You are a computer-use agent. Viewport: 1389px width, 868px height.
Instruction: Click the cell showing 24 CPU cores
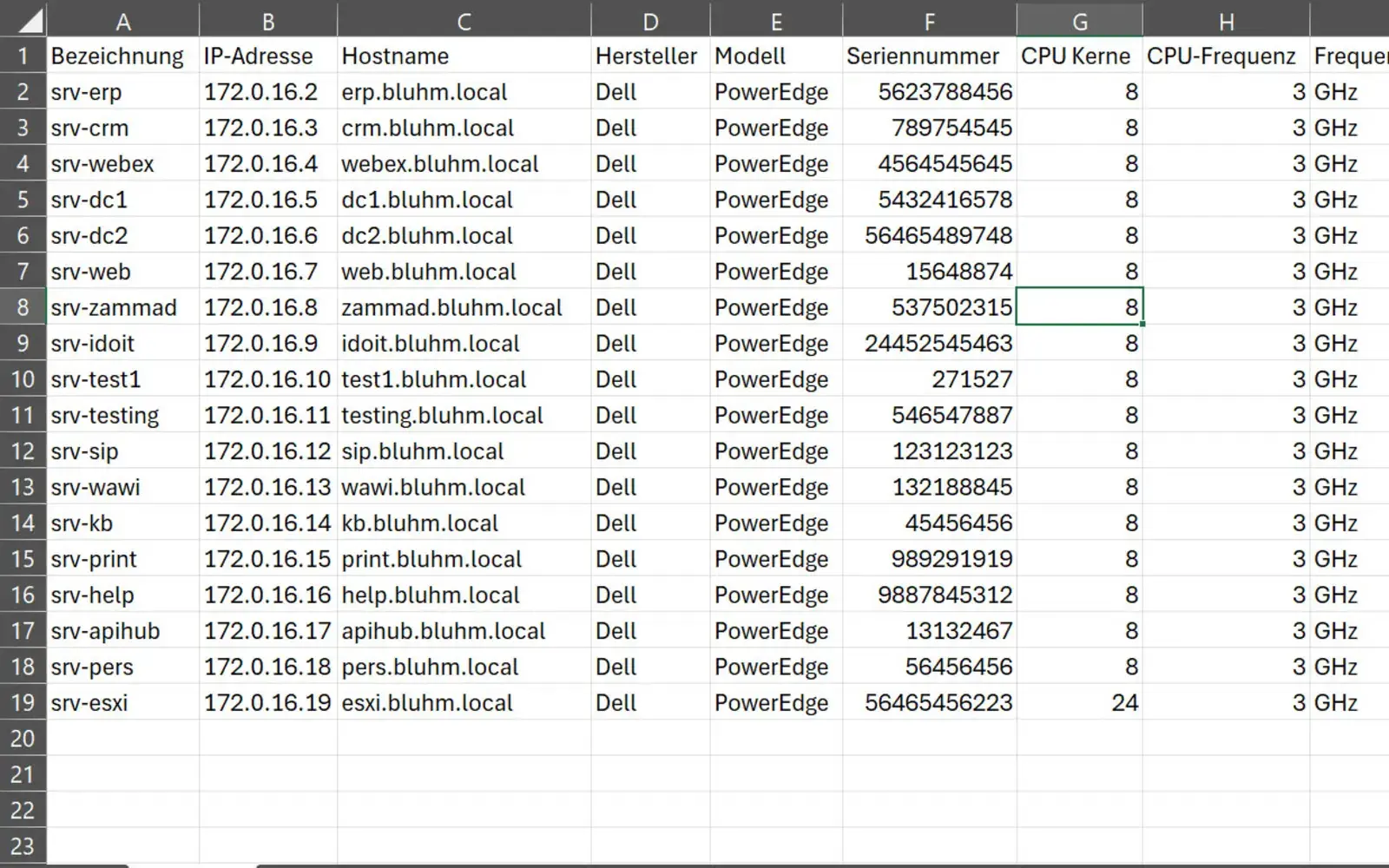(x=1079, y=702)
